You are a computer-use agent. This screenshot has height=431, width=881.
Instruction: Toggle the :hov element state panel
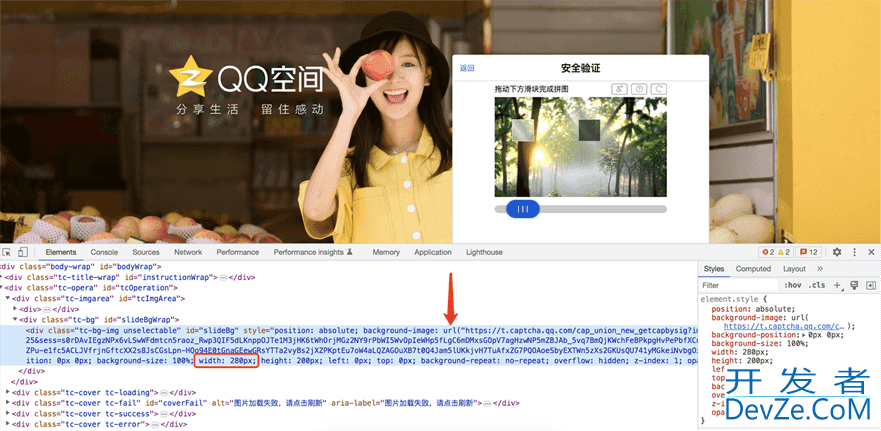[x=793, y=285]
